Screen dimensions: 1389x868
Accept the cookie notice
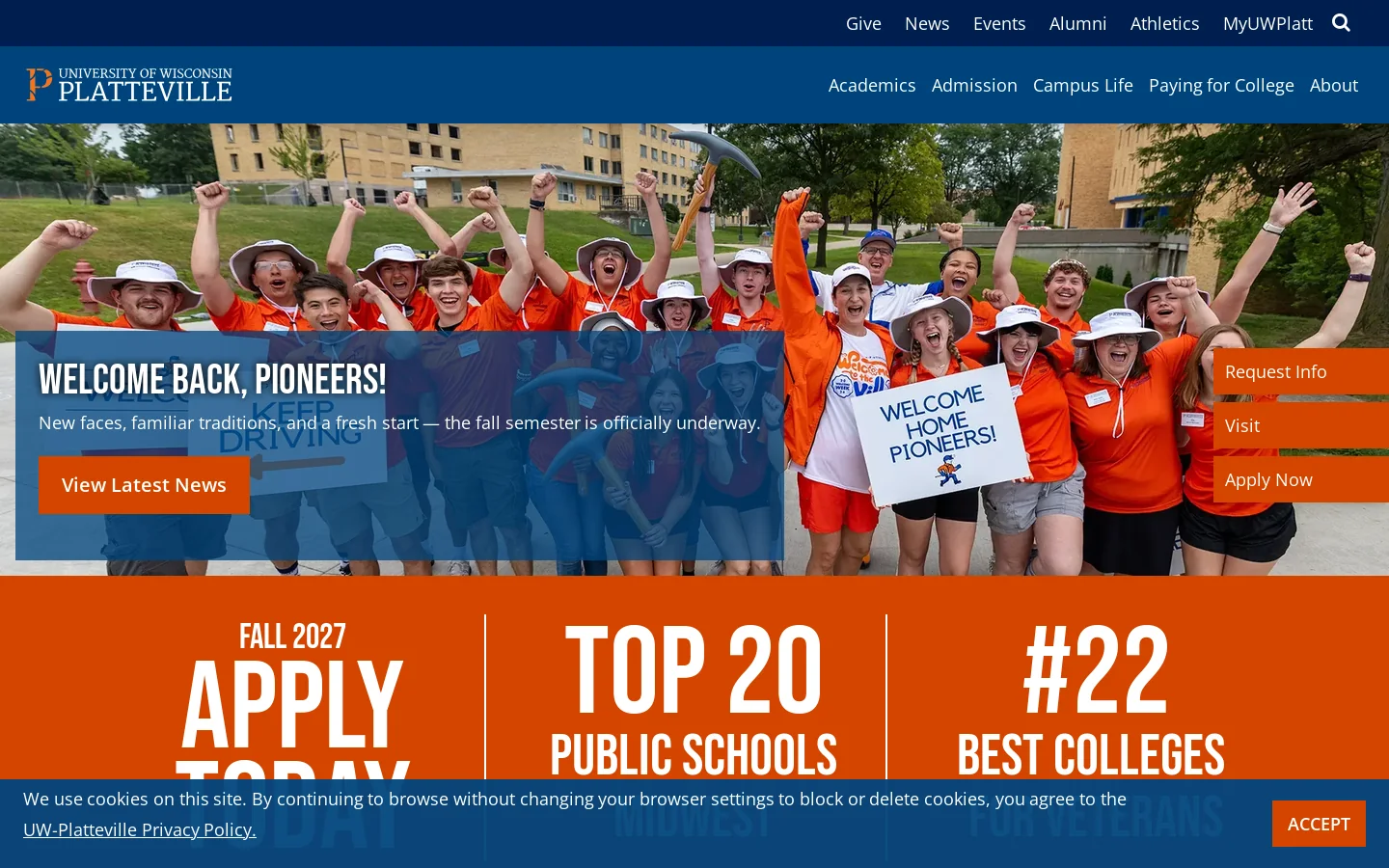pos(1319,824)
